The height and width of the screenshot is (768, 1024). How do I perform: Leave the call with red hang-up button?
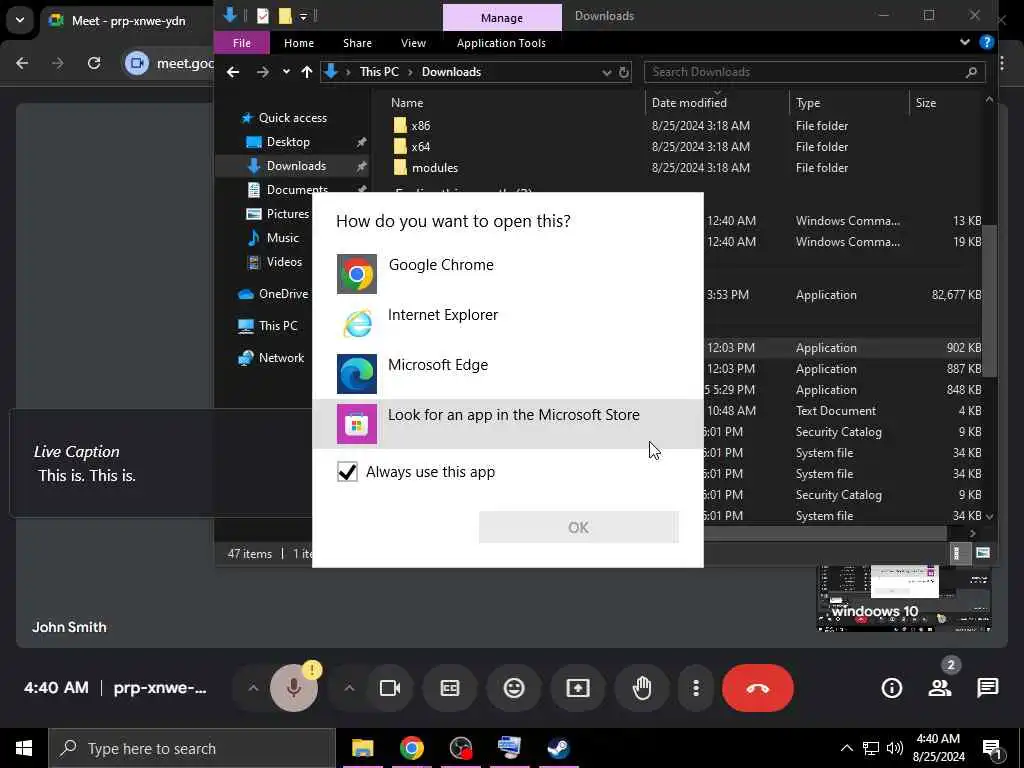(x=758, y=688)
